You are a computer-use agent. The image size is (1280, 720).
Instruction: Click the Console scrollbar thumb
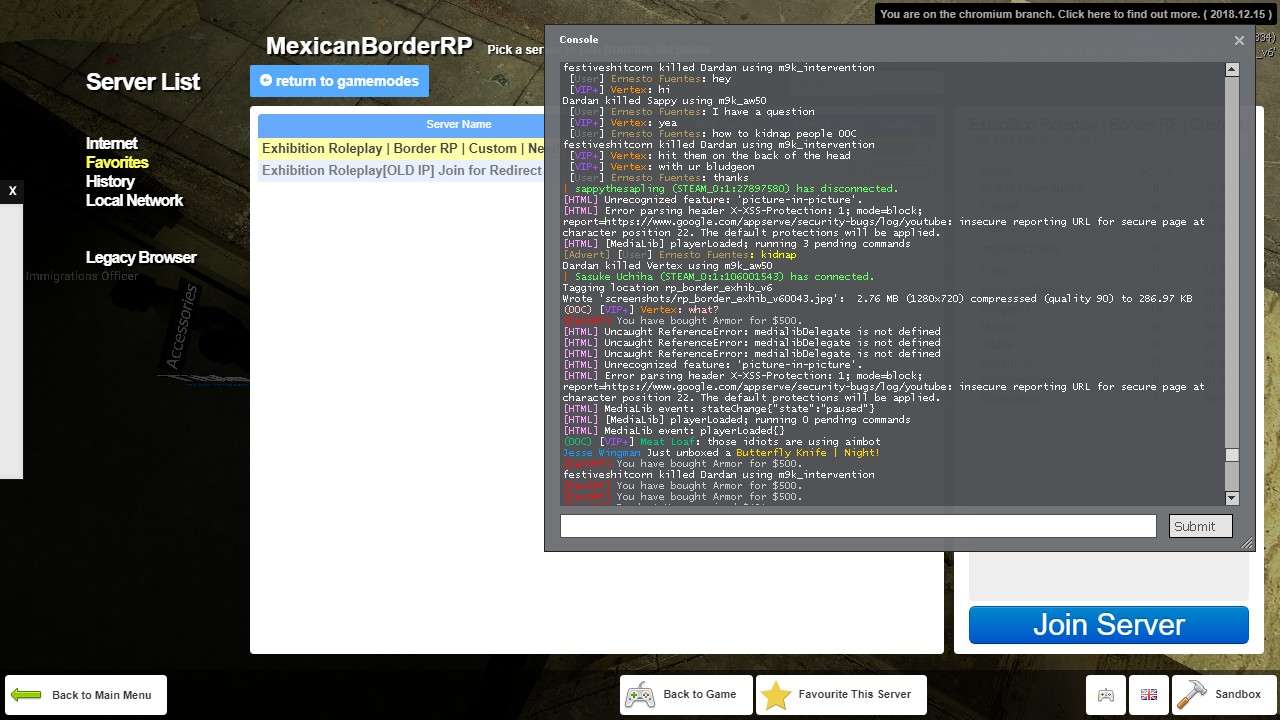pyautogui.click(x=1232, y=455)
